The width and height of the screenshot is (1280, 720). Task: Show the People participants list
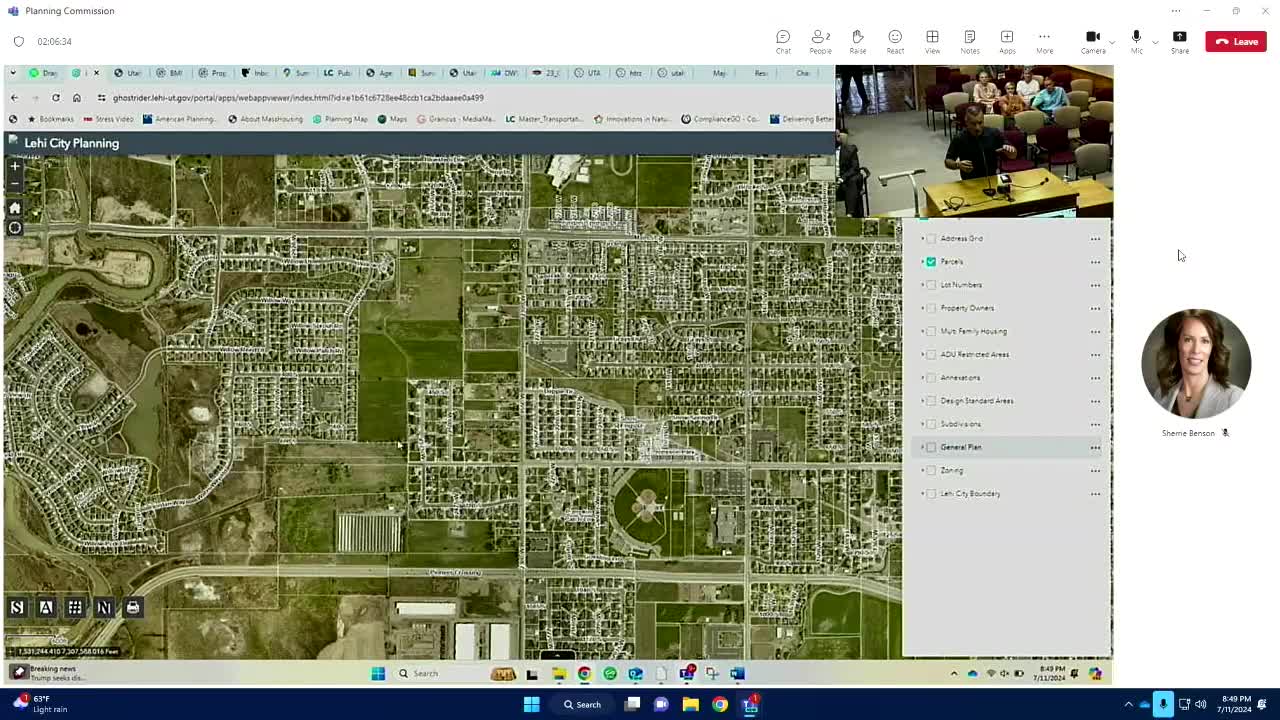tap(820, 41)
